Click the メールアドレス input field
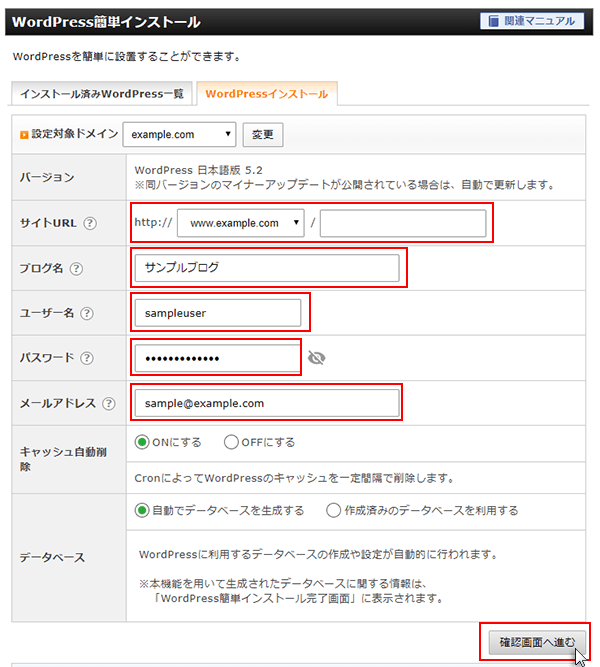Image resolution: width=600 pixels, height=667 pixels. coord(265,403)
